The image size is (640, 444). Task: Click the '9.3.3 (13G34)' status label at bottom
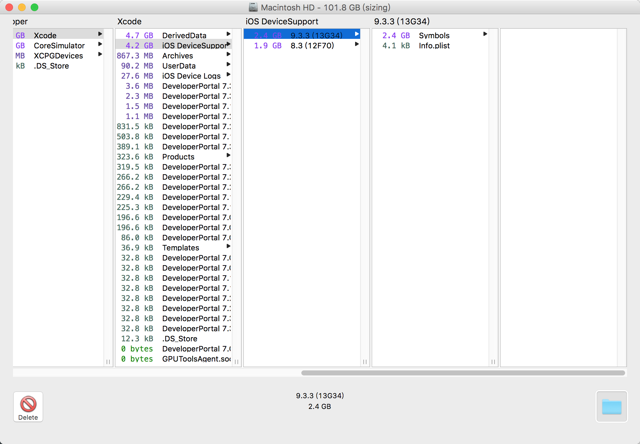pyautogui.click(x=320, y=395)
